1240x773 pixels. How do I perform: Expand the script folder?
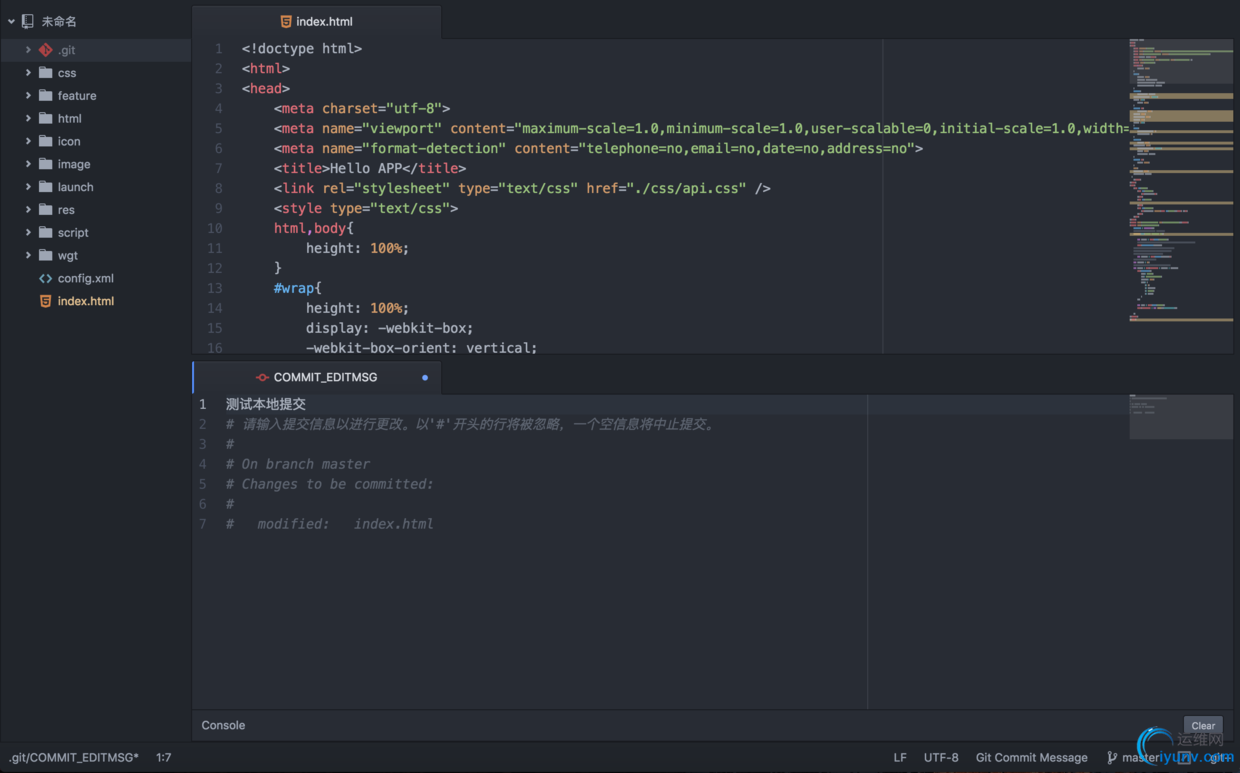pos(28,233)
